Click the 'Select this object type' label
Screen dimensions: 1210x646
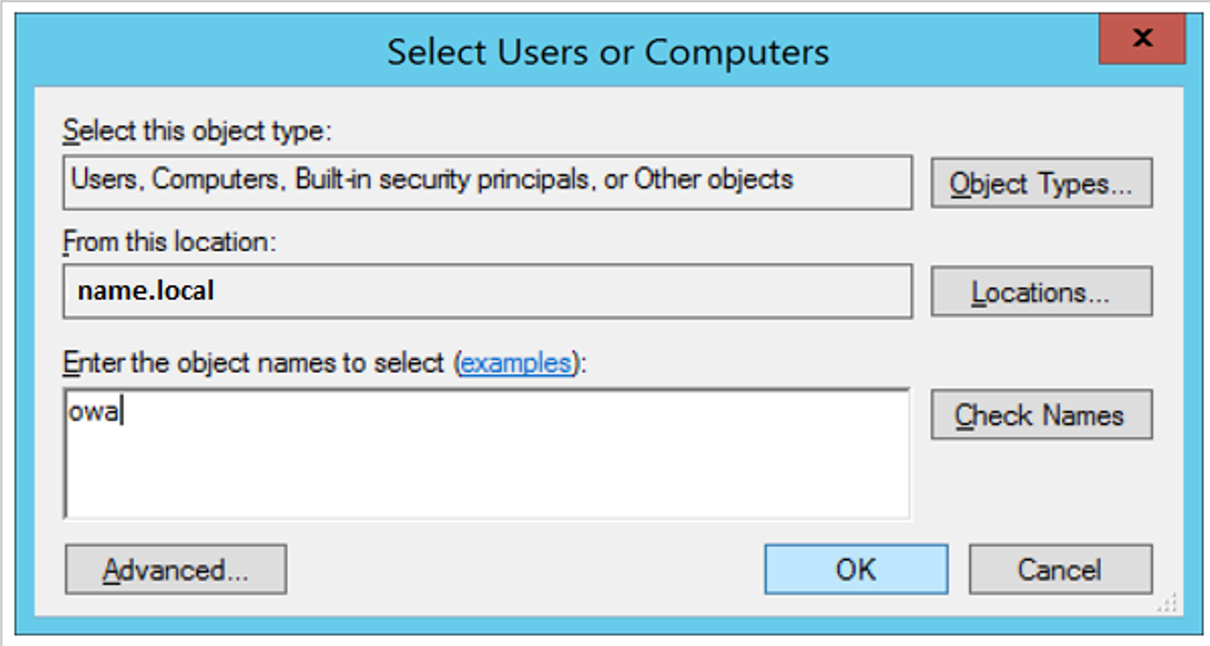(197, 131)
